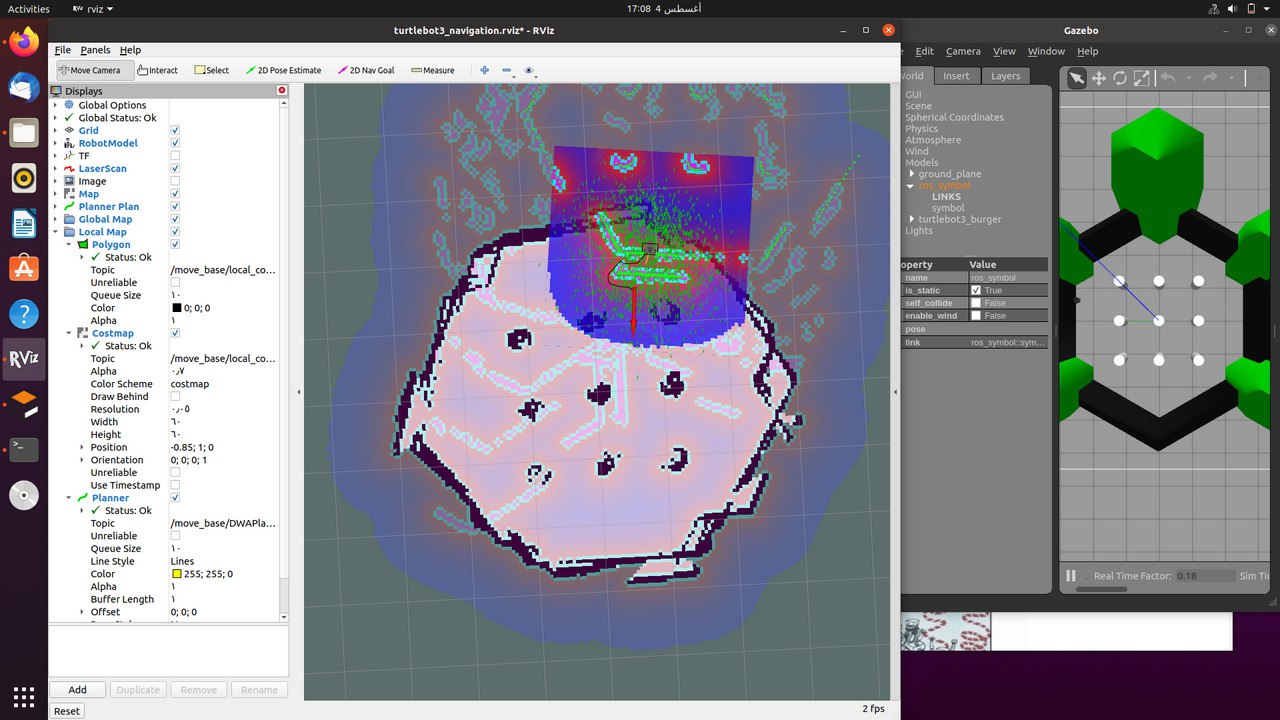
Task: Switch to the Move Camera tool
Action: pos(93,70)
